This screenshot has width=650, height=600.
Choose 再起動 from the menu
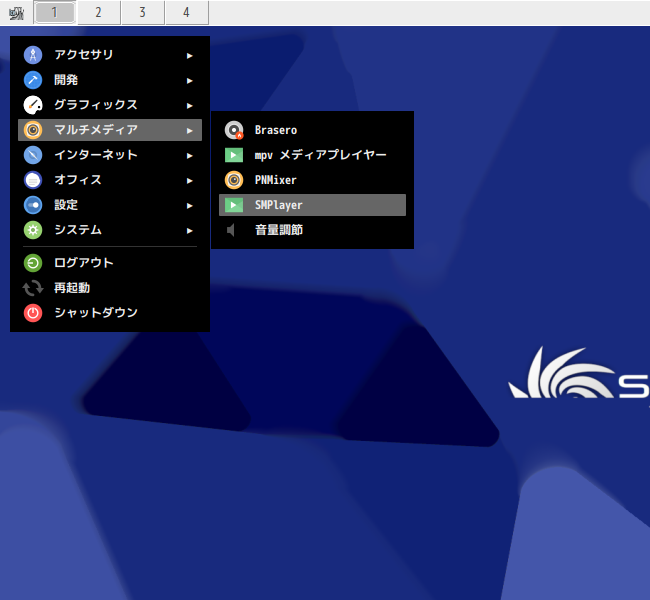110,288
